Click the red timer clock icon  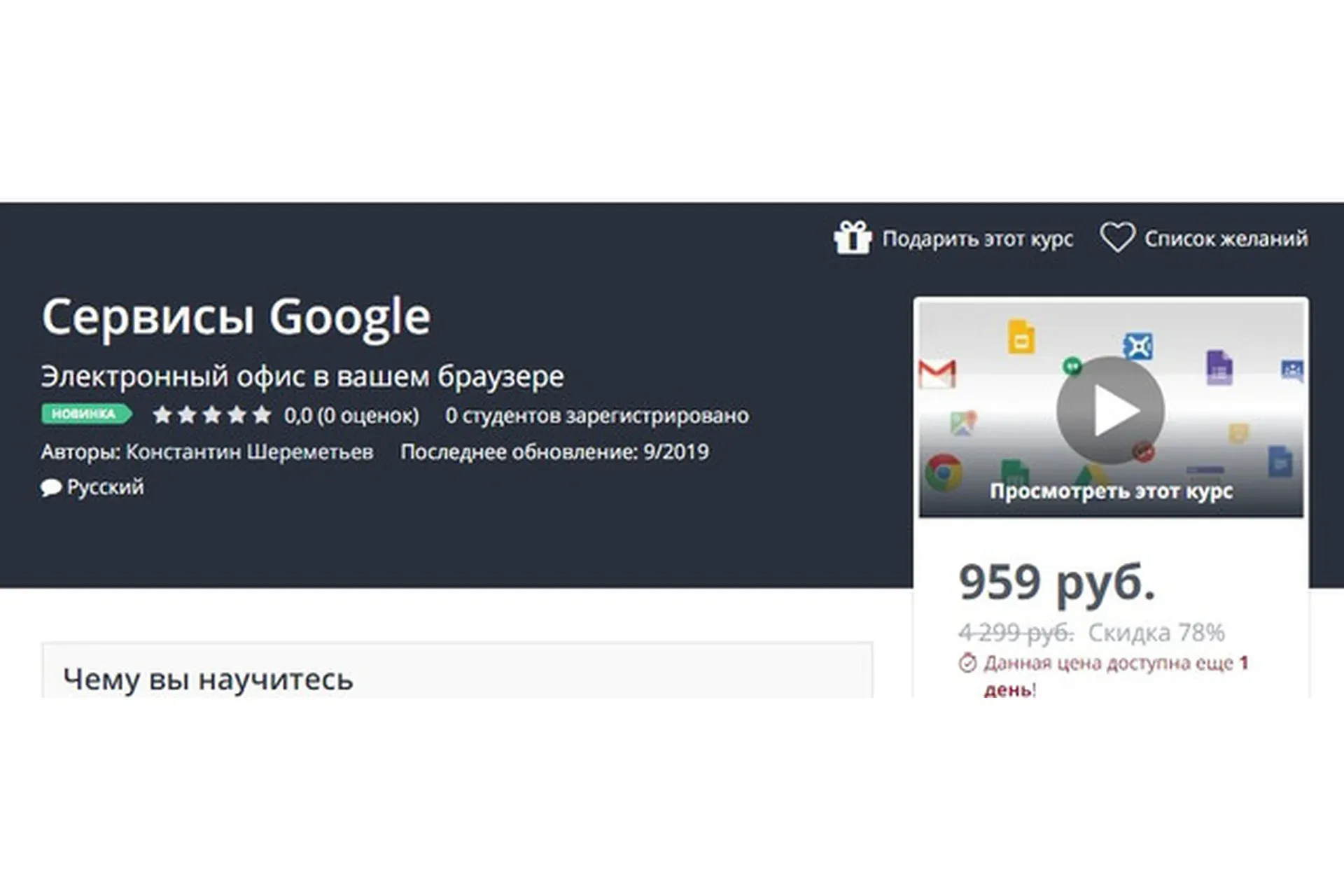pyautogui.click(x=967, y=662)
